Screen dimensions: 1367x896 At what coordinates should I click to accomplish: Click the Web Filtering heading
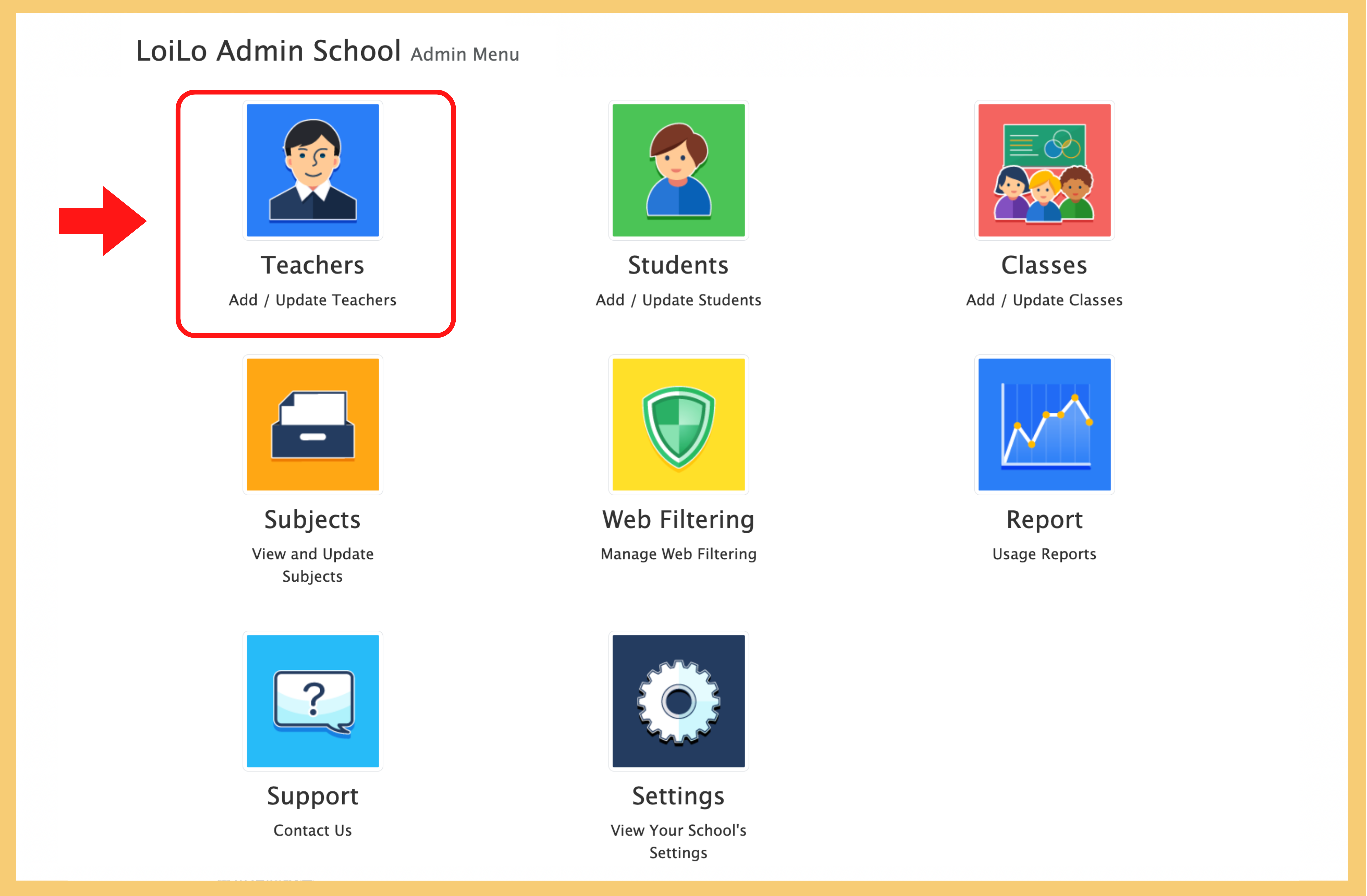pyautogui.click(x=678, y=520)
